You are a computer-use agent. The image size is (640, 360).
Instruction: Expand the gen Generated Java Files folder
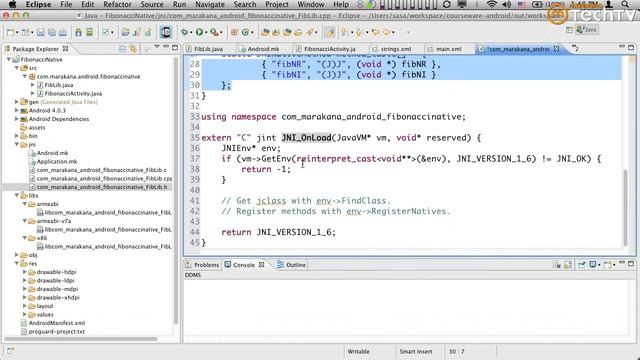point(17,102)
